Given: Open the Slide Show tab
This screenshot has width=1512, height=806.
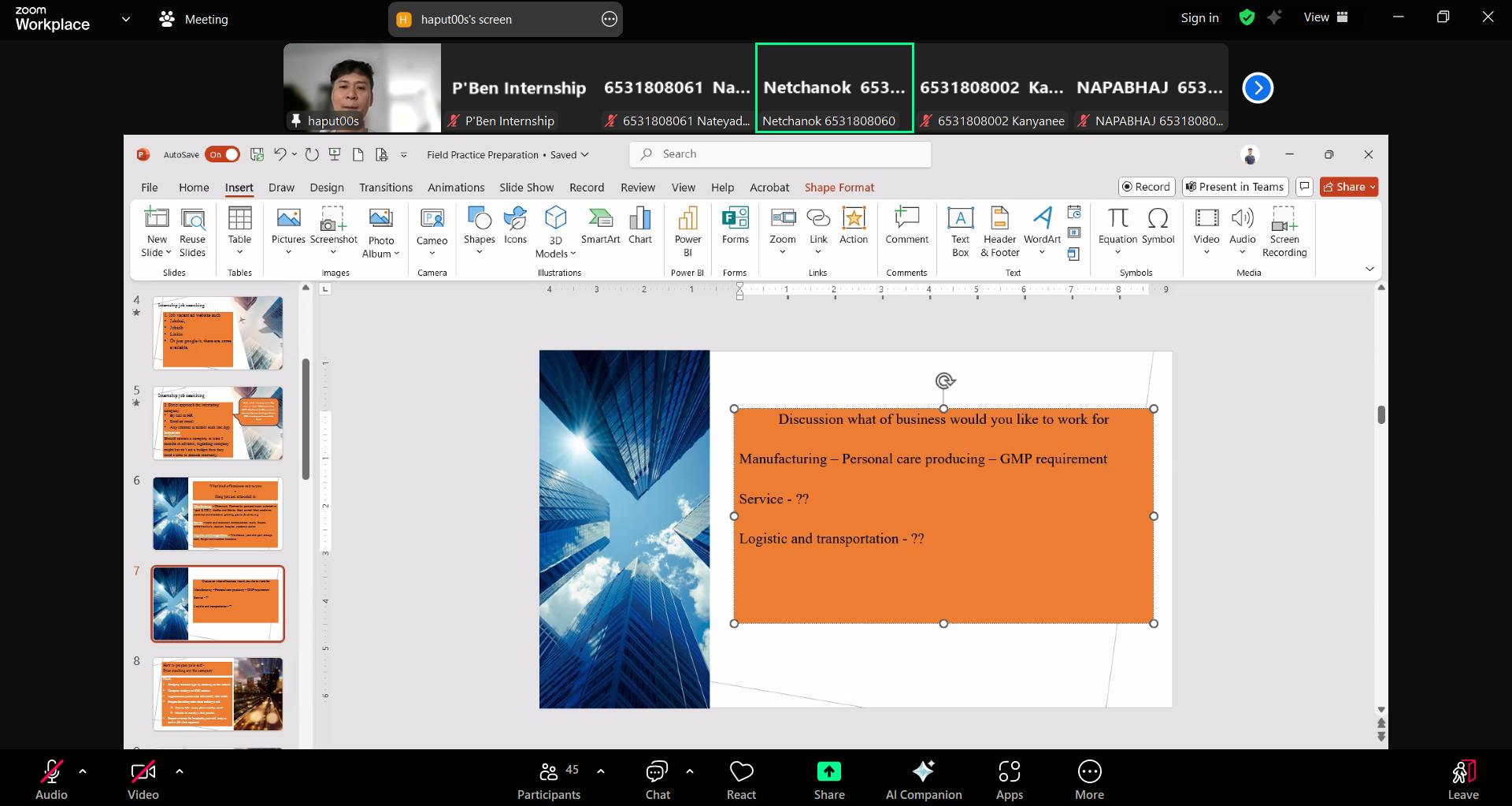Looking at the screenshot, I should click(526, 188).
